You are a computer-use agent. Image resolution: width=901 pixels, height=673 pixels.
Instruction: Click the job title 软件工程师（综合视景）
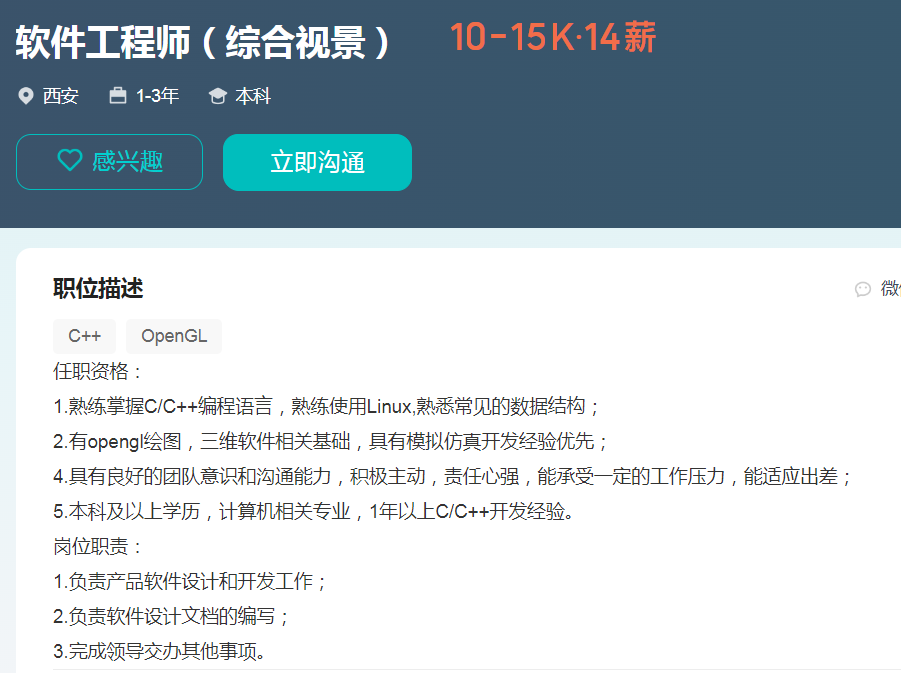[x=205, y=43]
